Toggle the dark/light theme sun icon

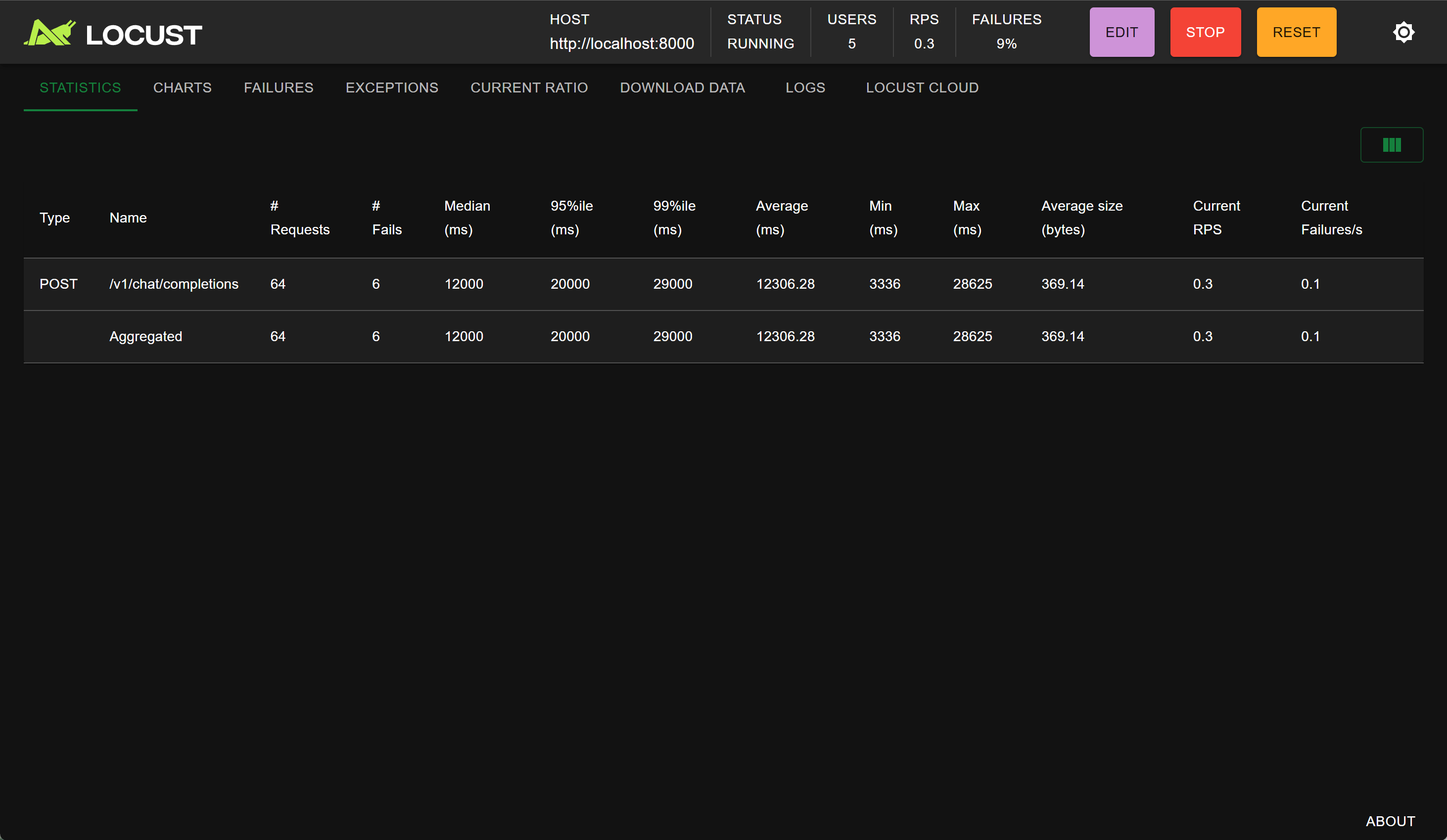coord(1403,32)
